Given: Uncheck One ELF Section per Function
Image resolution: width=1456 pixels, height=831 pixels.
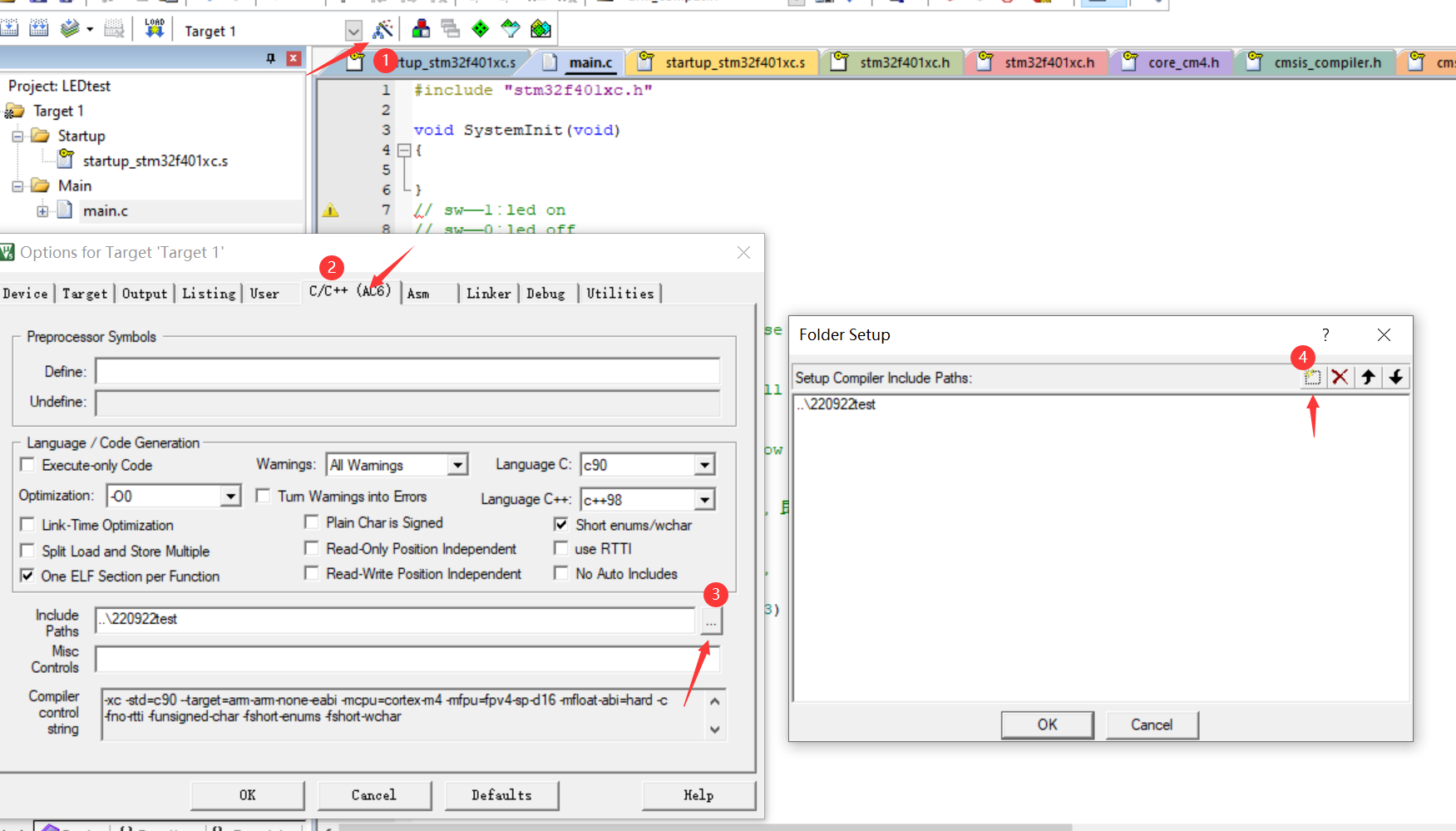Looking at the screenshot, I should (27, 576).
